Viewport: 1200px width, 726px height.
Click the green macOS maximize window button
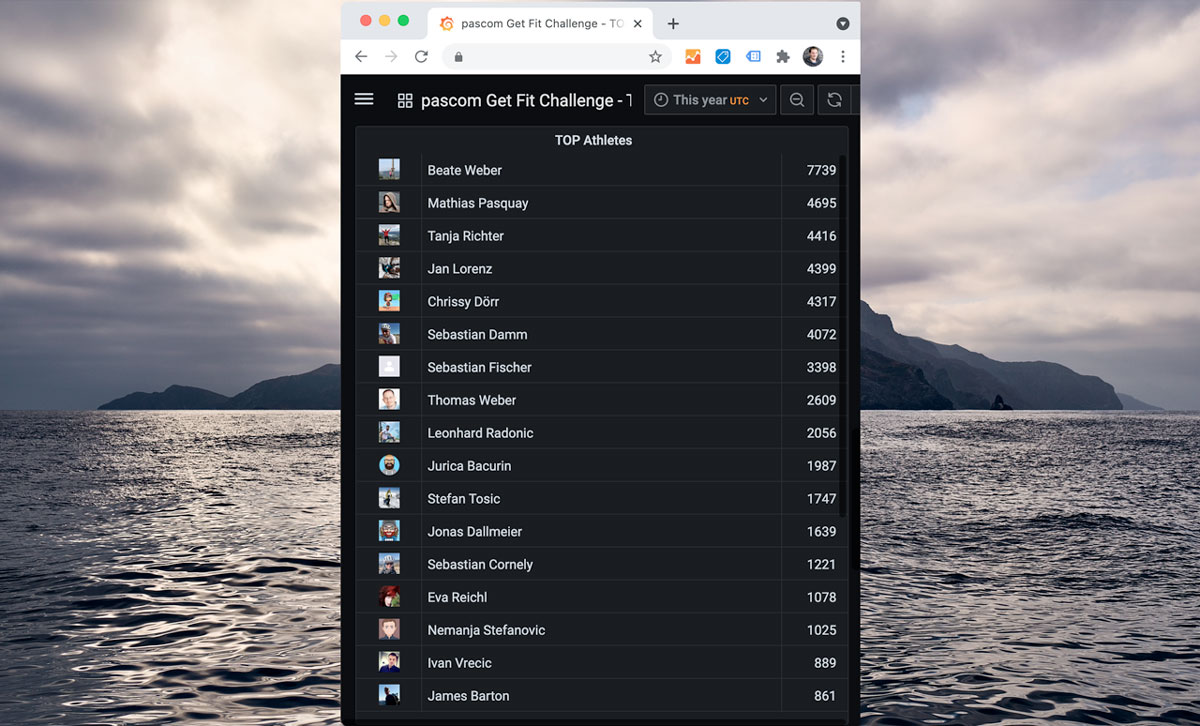pyautogui.click(x=403, y=21)
